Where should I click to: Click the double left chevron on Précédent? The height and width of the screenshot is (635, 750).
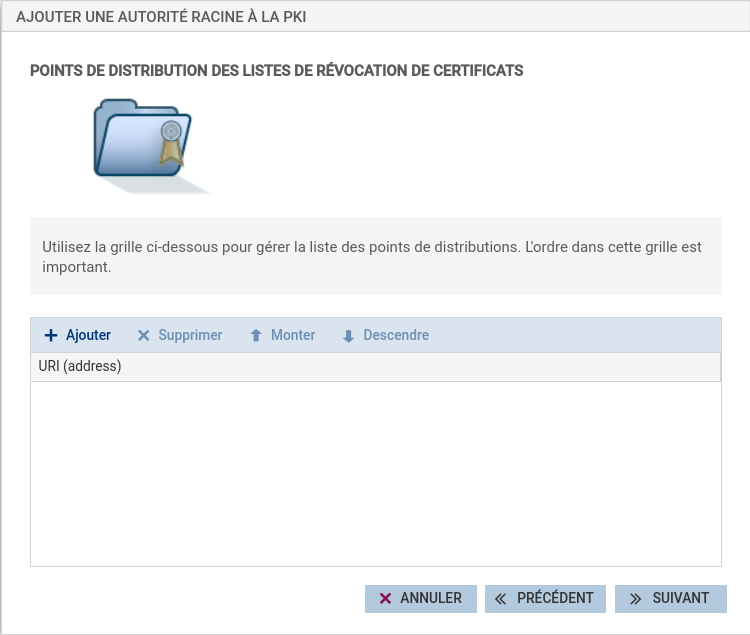[501, 599]
